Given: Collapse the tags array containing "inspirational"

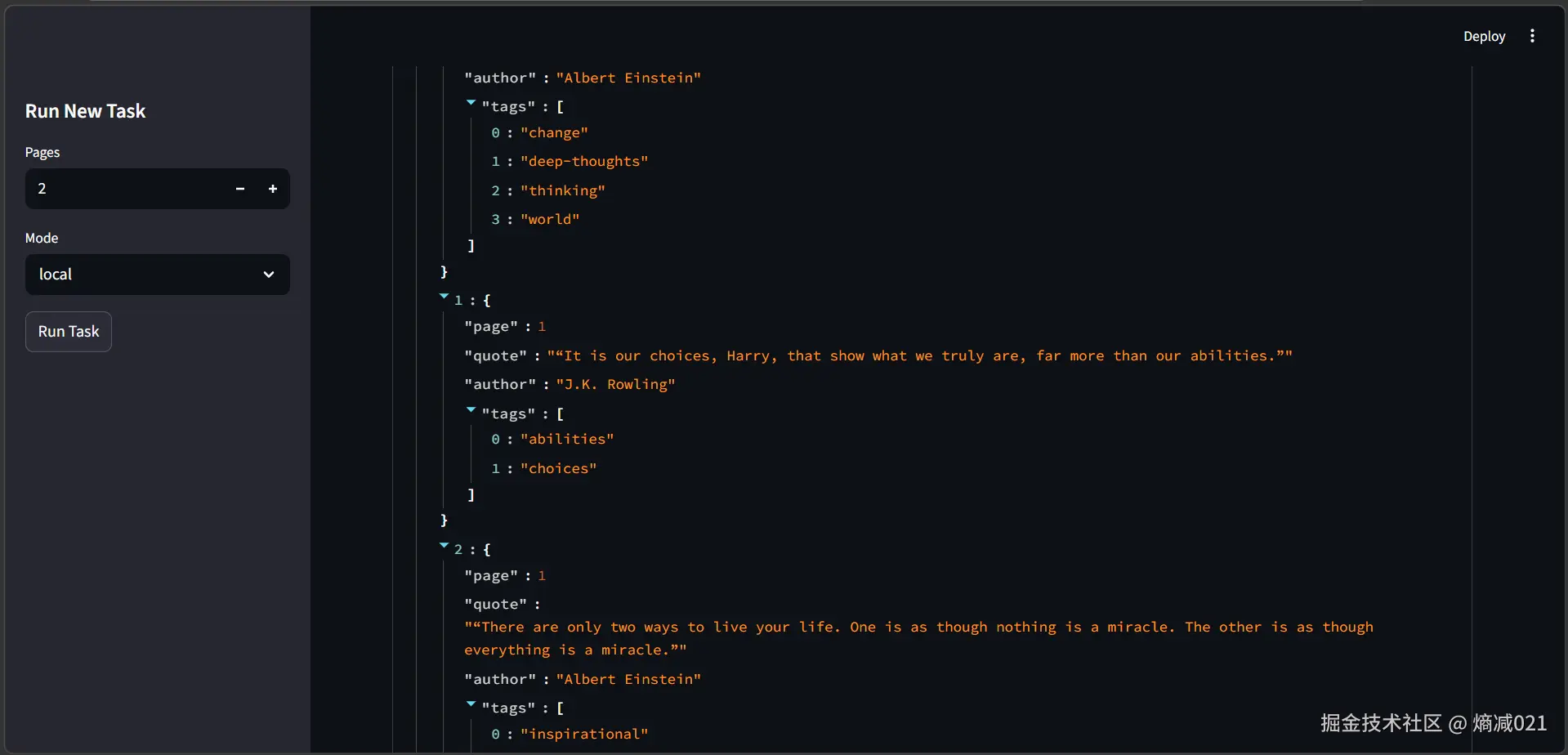Looking at the screenshot, I should pyautogui.click(x=471, y=704).
